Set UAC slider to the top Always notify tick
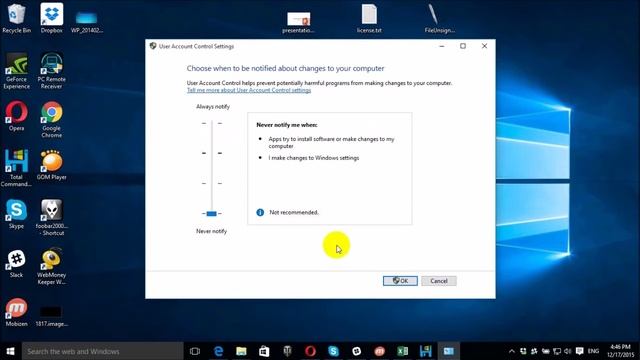Image resolution: width=640 pixels, height=360 pixels. coord(211,123)
